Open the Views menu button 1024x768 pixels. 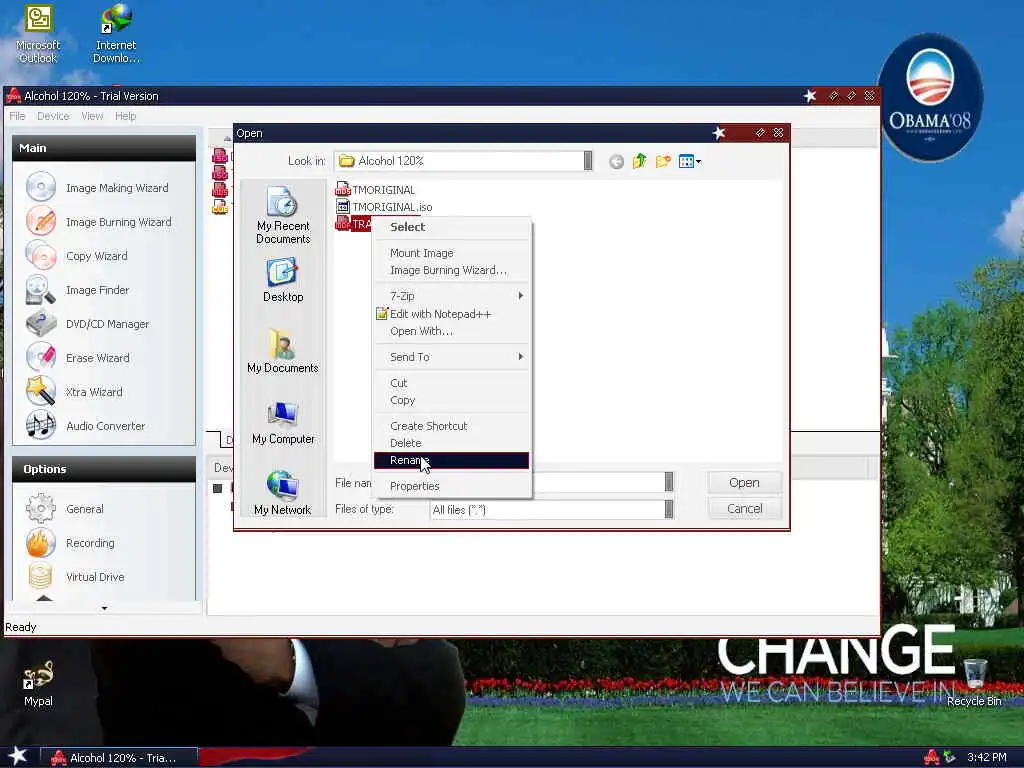[x=690, y=161]
